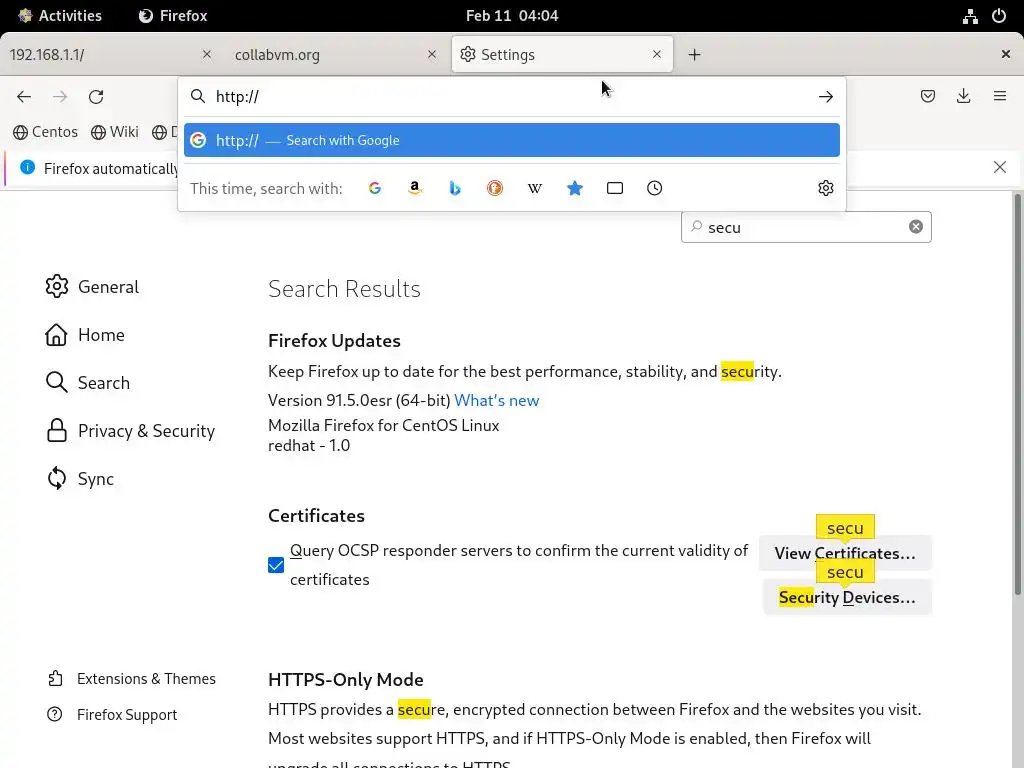Click the View Certificates button
Image resolution: width=1024 pixels, height=768 pixels.
click(845, 553)
